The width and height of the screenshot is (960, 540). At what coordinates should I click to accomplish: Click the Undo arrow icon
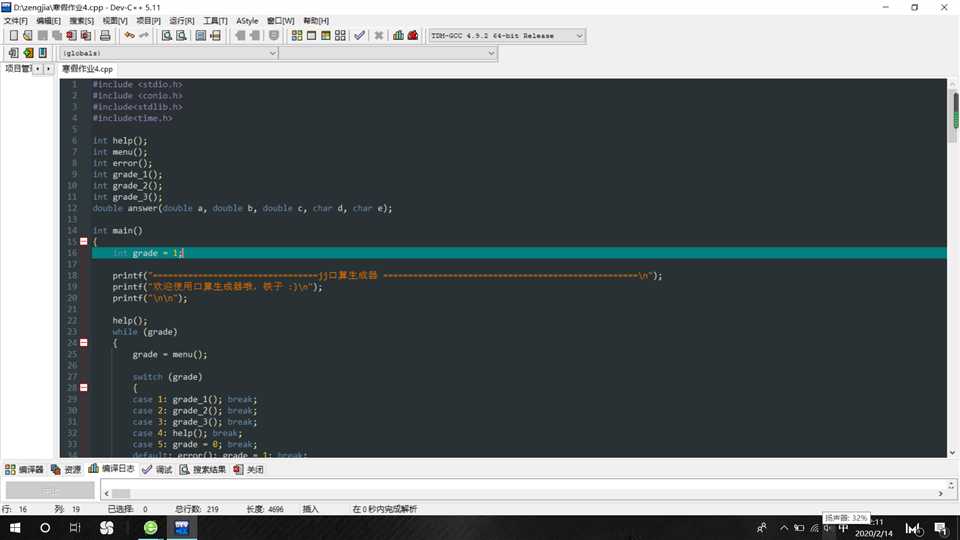[129, 36]
